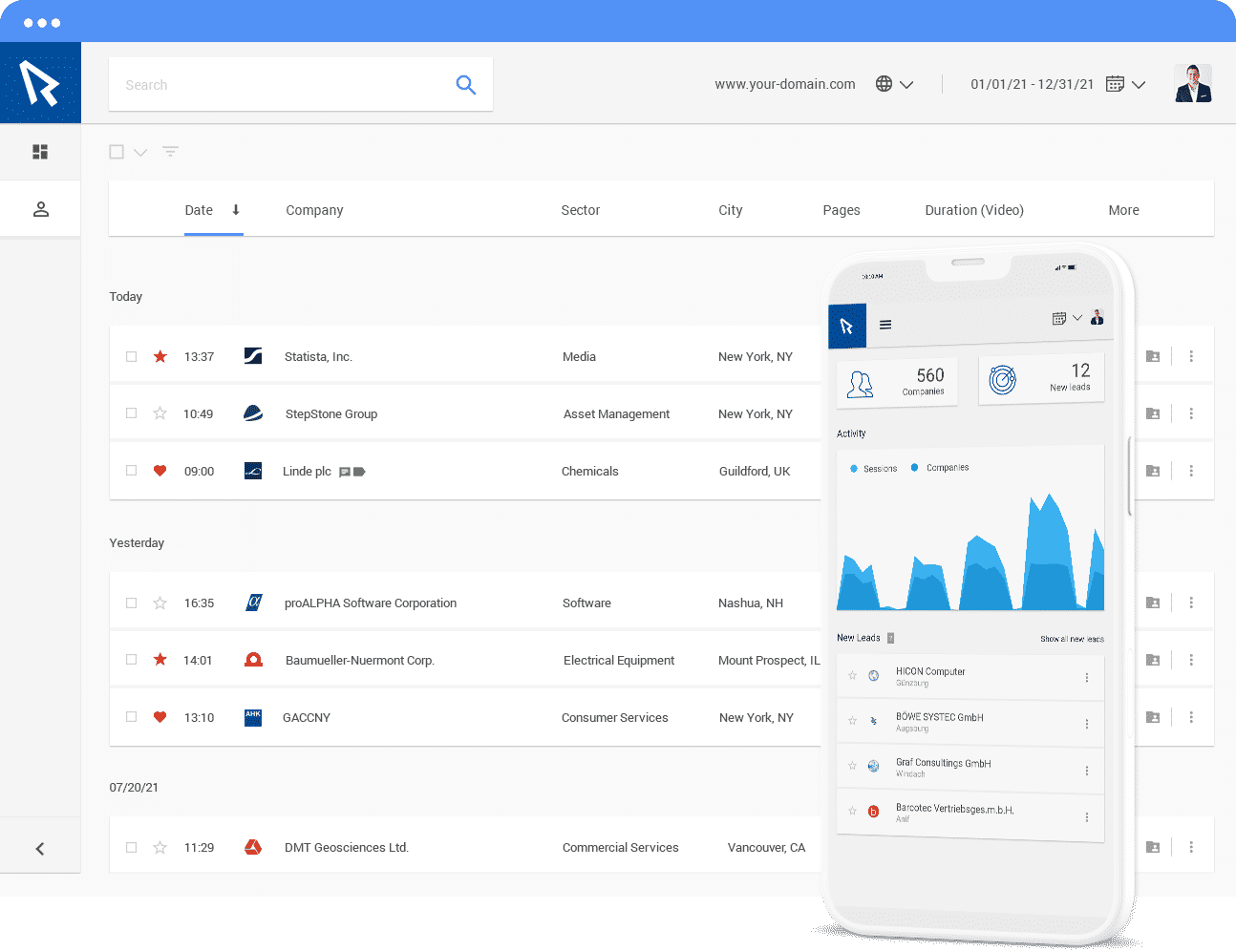Expand the domain selector dropdown

[895, 84]
